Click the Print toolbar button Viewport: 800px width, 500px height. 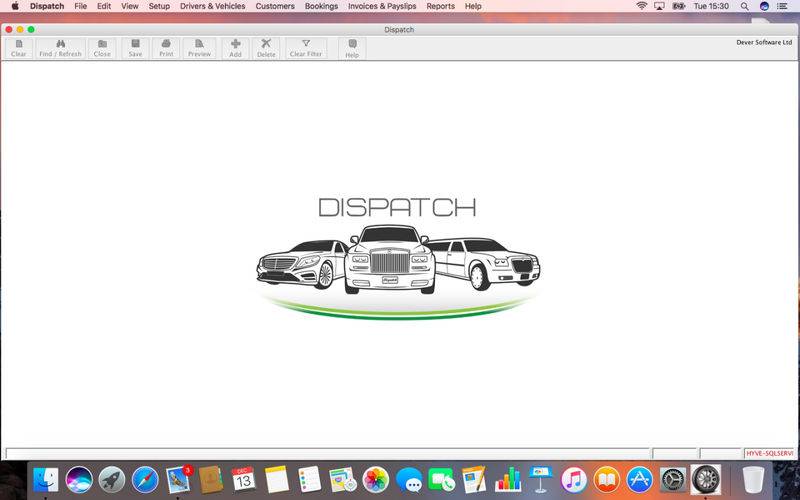(x=166, y=48)
